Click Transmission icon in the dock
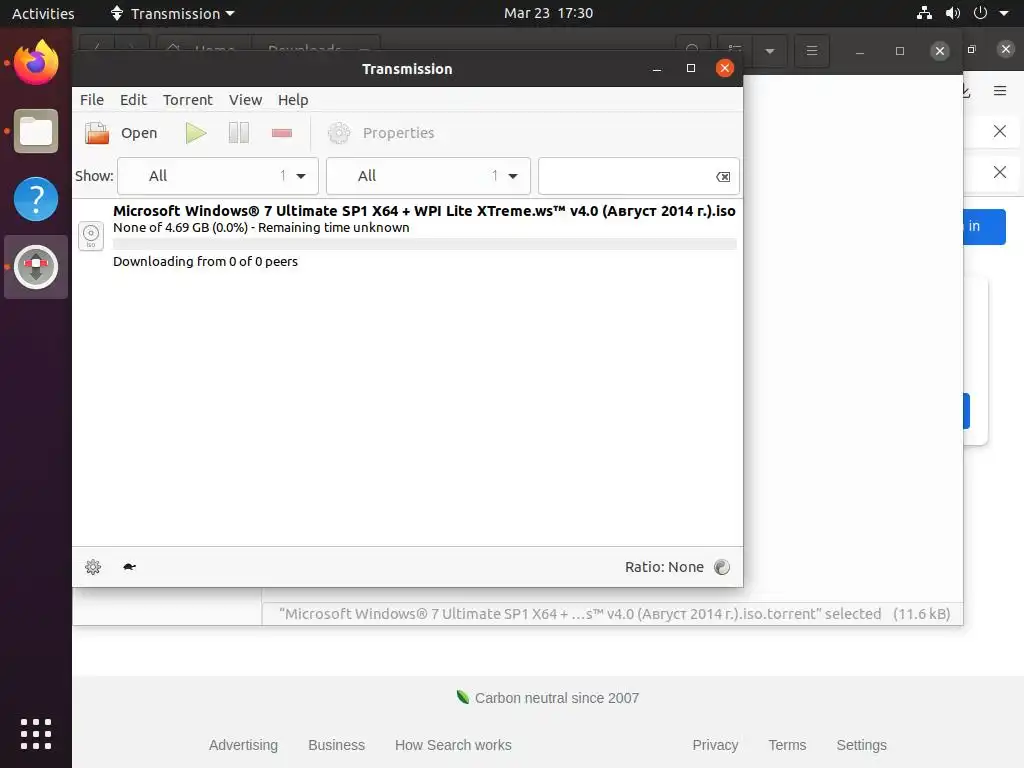 (36, 267)
